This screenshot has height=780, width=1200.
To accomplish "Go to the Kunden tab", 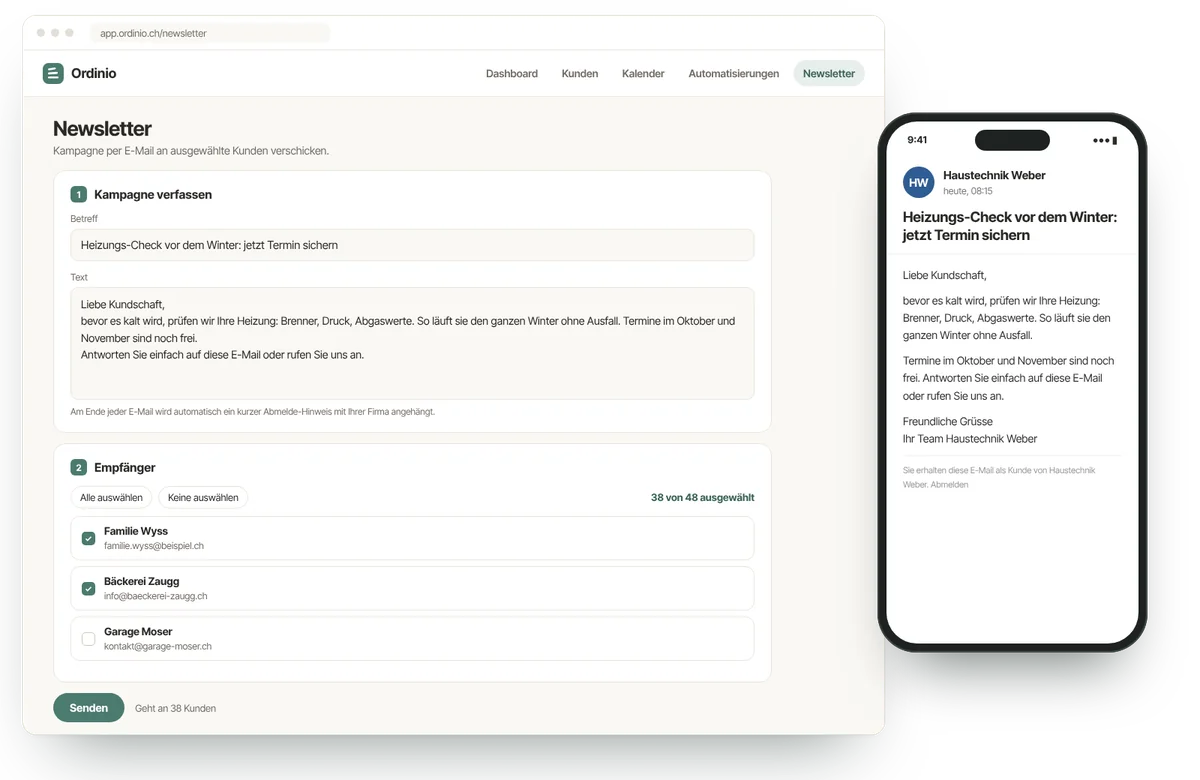I will (580, 73).
